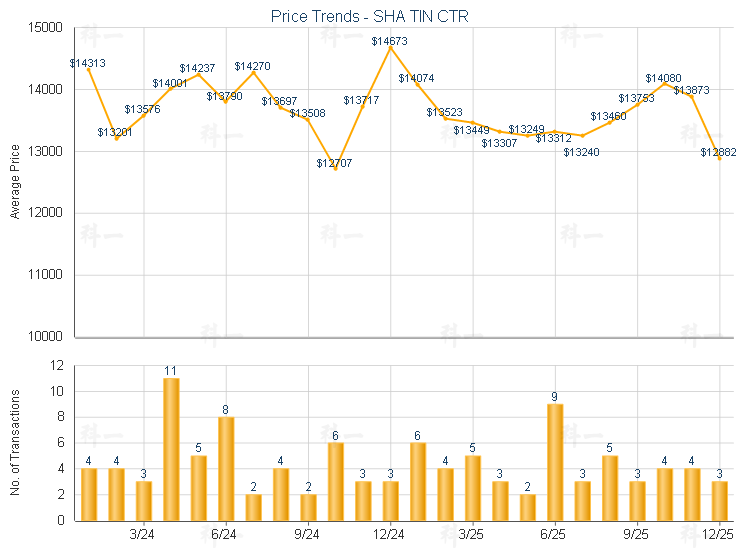Click the tallest bar with 11 transactions
740x550 pixels.
pos(171,449)
